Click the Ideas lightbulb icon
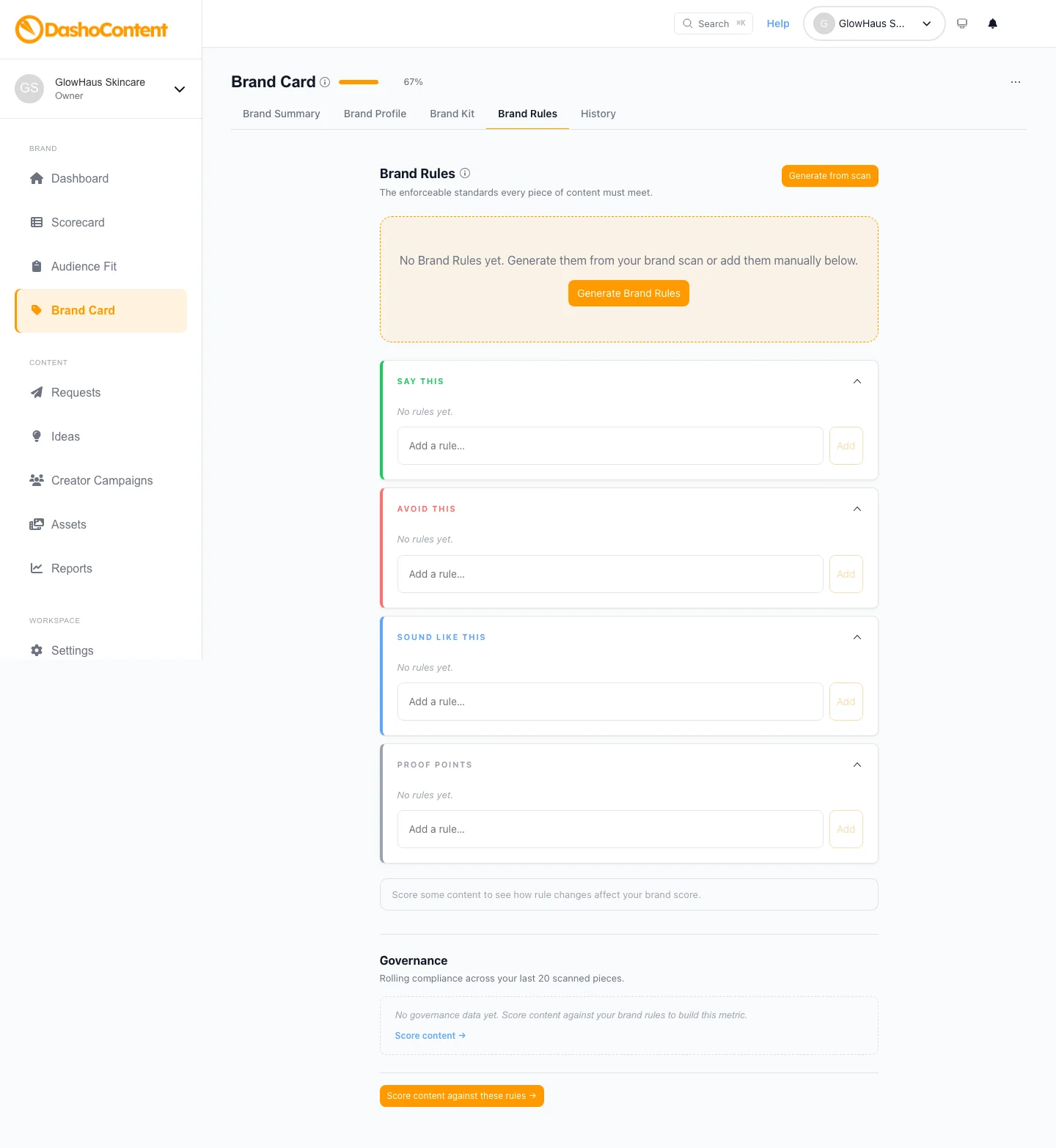 [x=37, y=436]
